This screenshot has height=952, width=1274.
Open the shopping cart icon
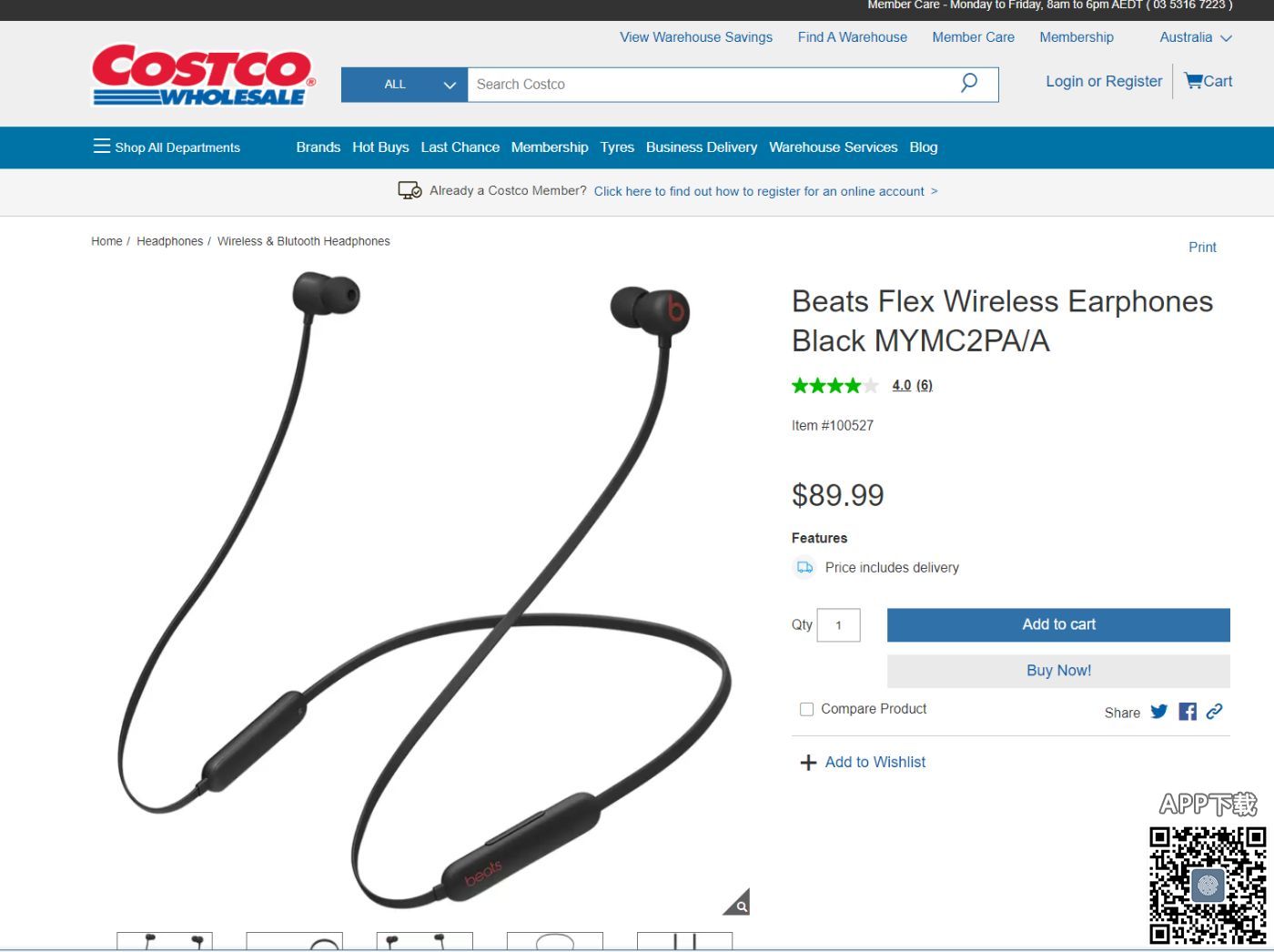(1193, 81)
